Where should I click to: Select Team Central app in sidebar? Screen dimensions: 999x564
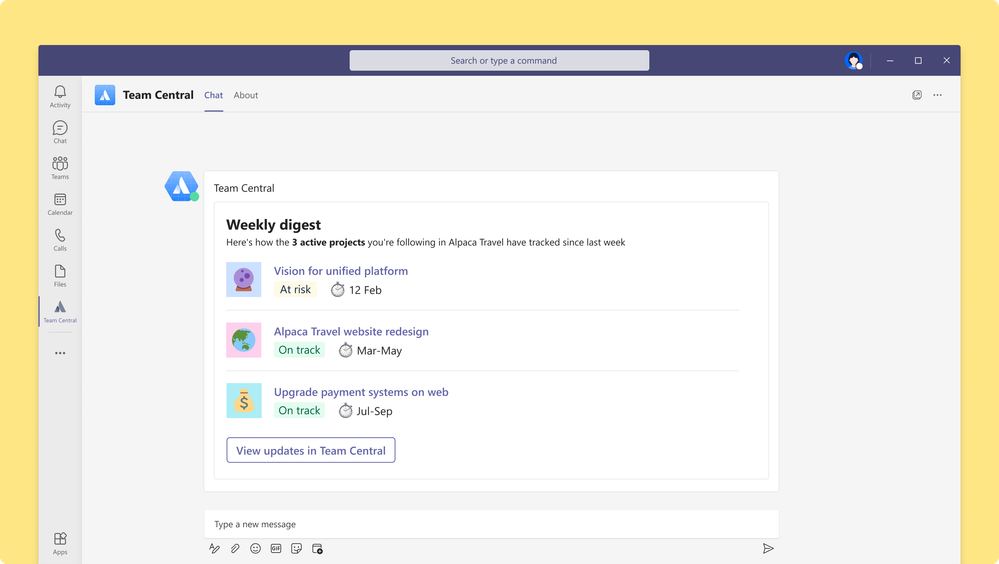coord(60,312)
